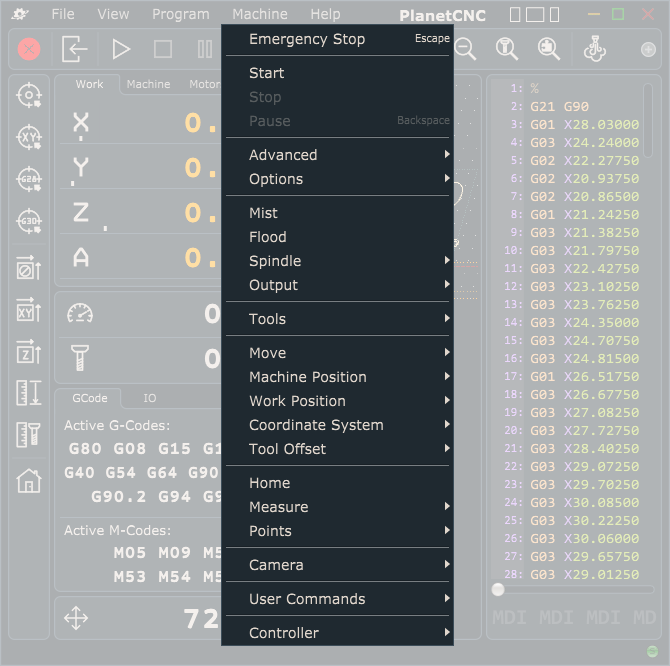Expand the Spindle submenu
Image resolution: width=670 pixels, height=666 pixels.
[x=275, y=261]
